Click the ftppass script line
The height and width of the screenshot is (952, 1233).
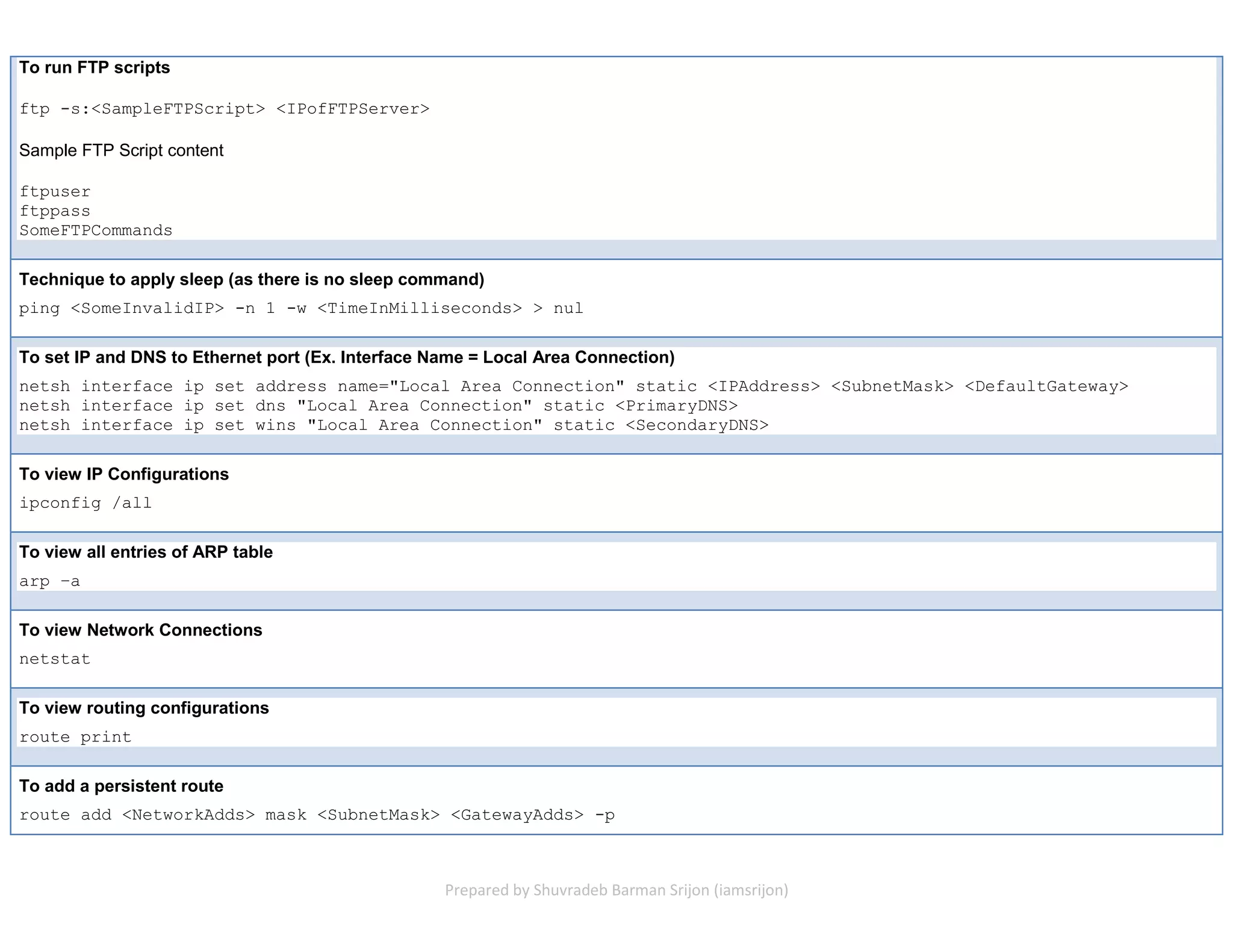pos(55,211)
